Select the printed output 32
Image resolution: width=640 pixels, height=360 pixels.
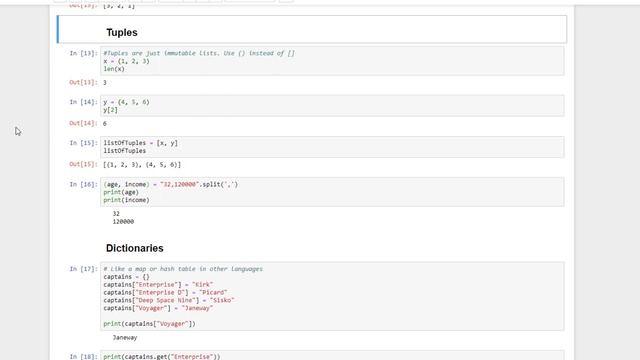point(116,214)
